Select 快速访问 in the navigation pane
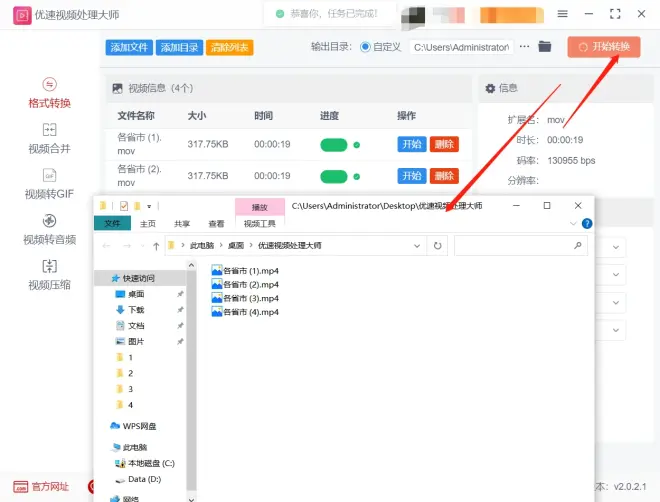 click(x=139, y=278)
